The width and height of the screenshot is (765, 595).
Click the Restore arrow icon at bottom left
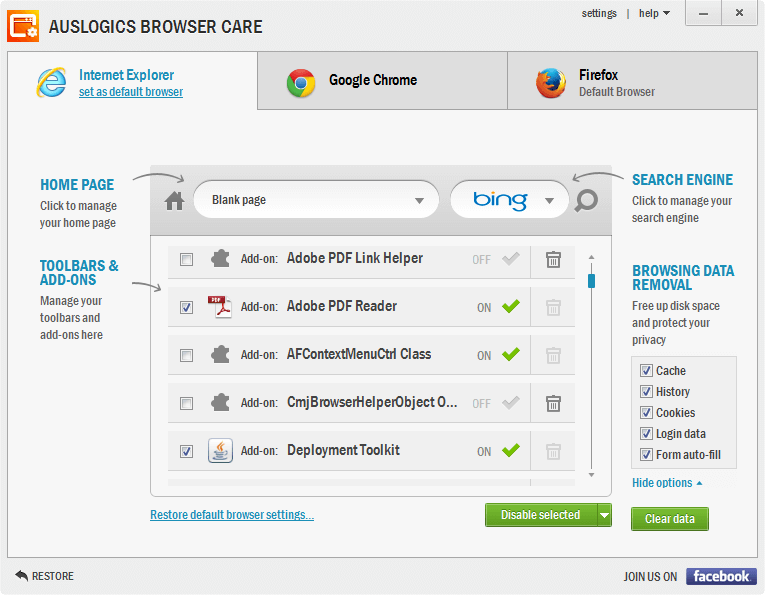[x=21, y=575]
